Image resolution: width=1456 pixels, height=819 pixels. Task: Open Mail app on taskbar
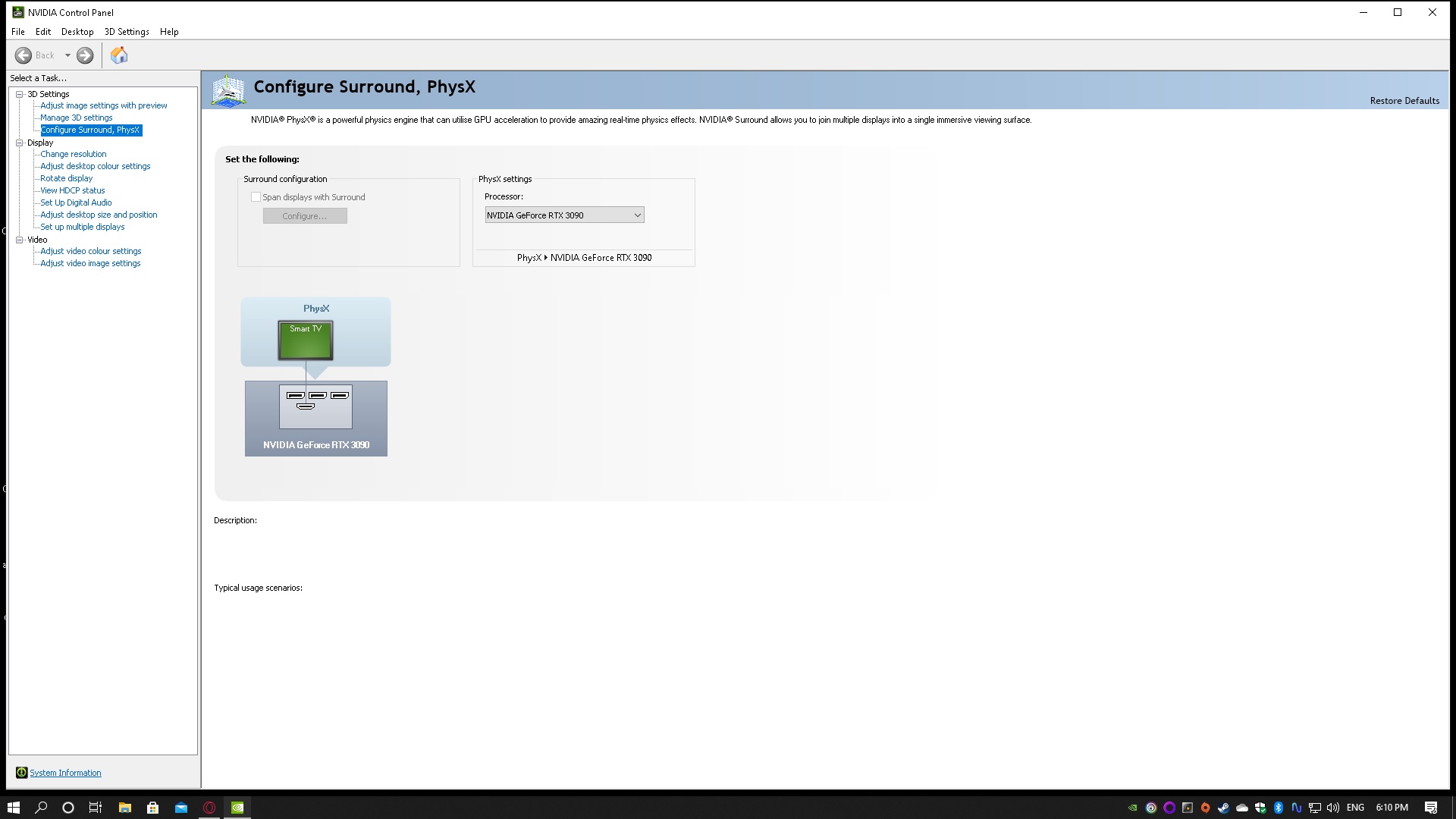[181, 808]
